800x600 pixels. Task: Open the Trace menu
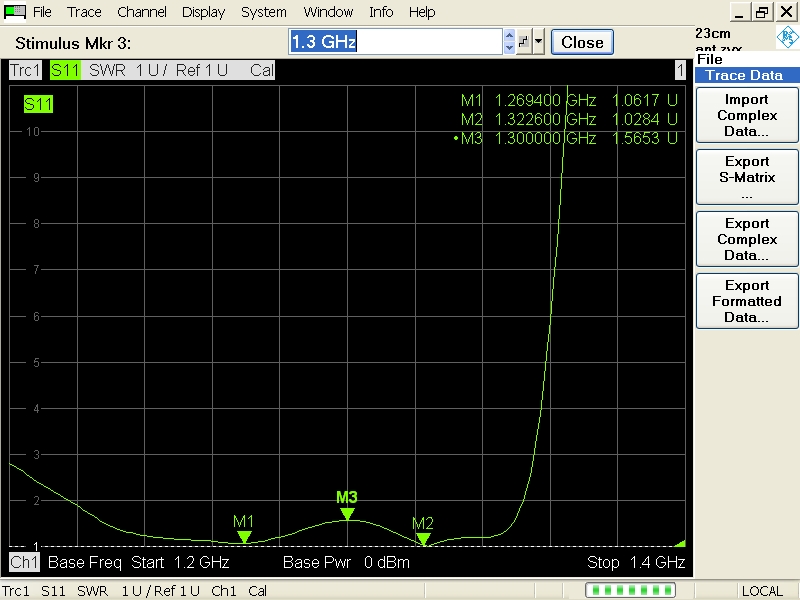(84, 12)
